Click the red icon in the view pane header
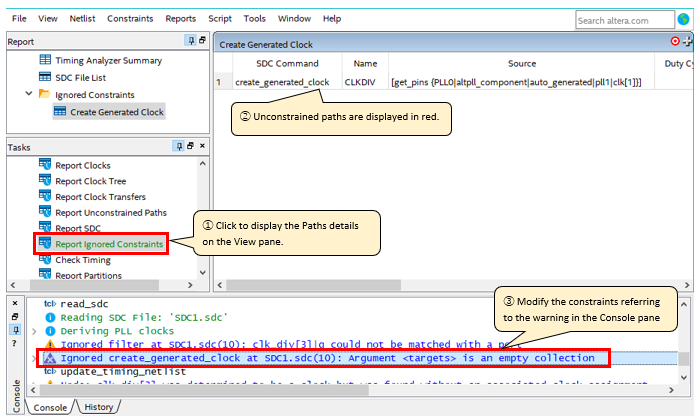 [675, 42]
